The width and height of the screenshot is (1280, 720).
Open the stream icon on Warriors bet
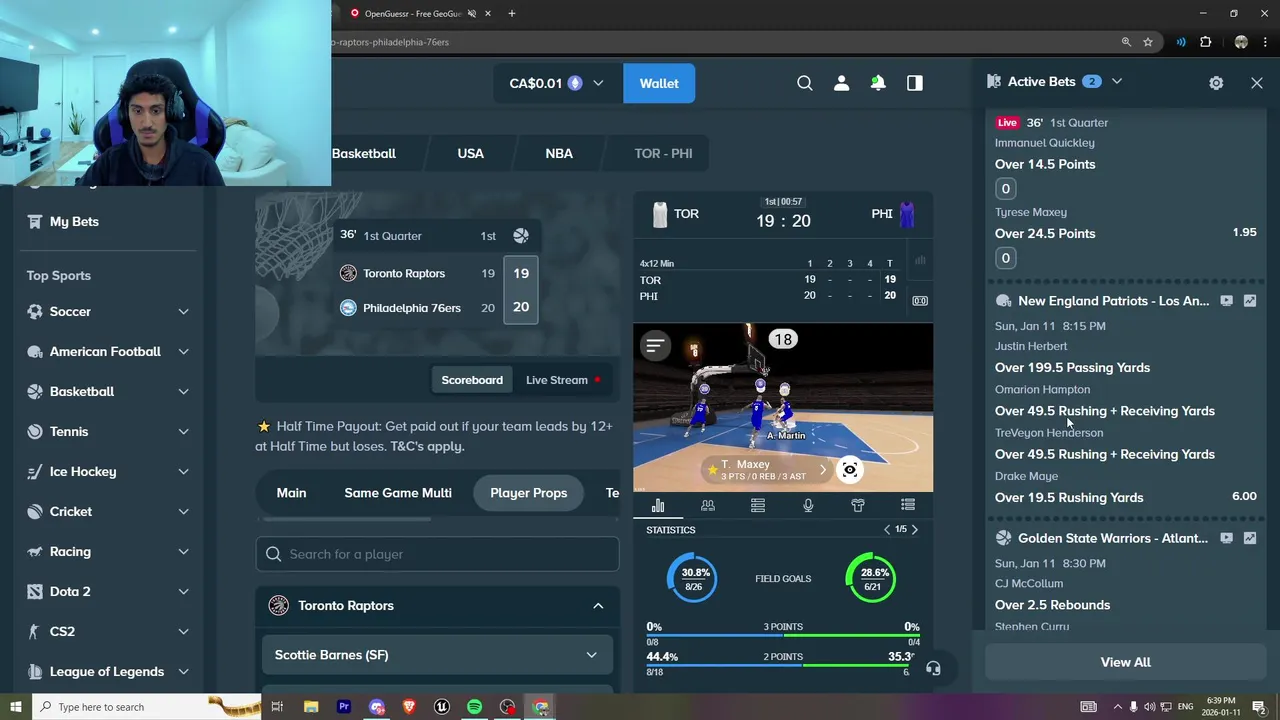pos(1226,538)
